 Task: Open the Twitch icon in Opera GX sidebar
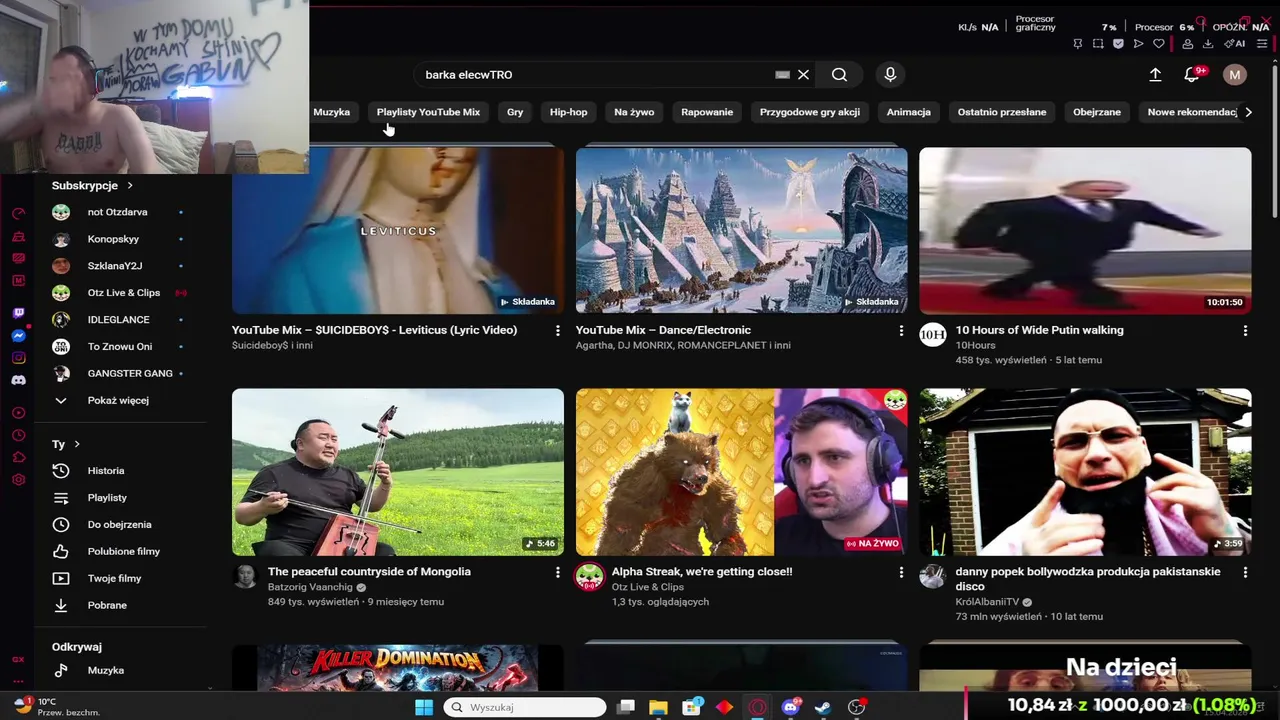coord(18,314)
